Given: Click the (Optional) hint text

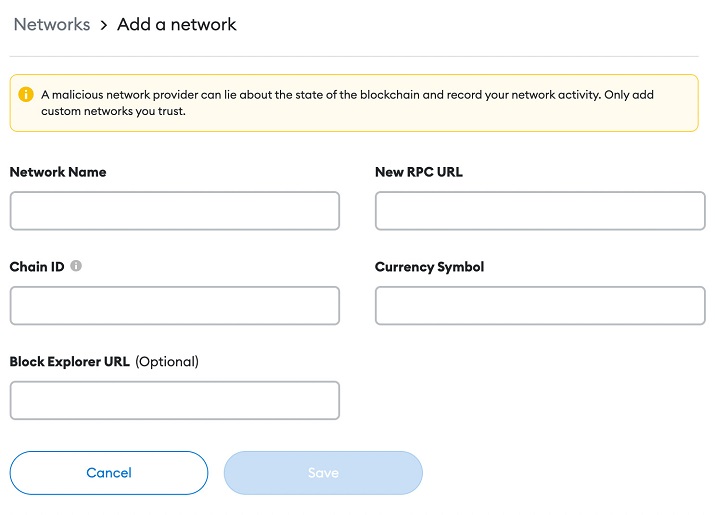Looking at the screenshot, I should pyautogui.click(x=167, y=362).
